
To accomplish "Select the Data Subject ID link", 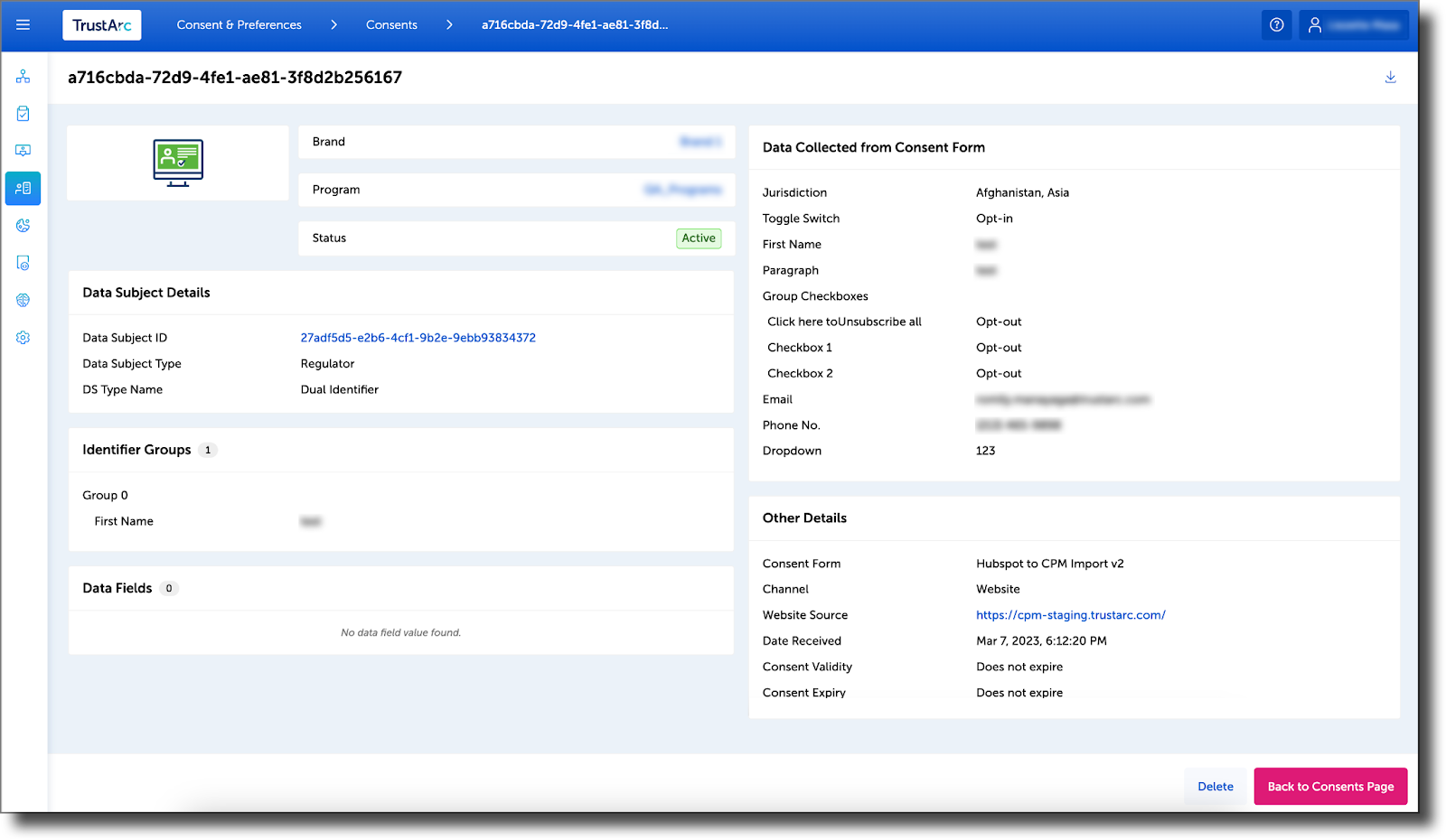I will click(x=418, y=338).
